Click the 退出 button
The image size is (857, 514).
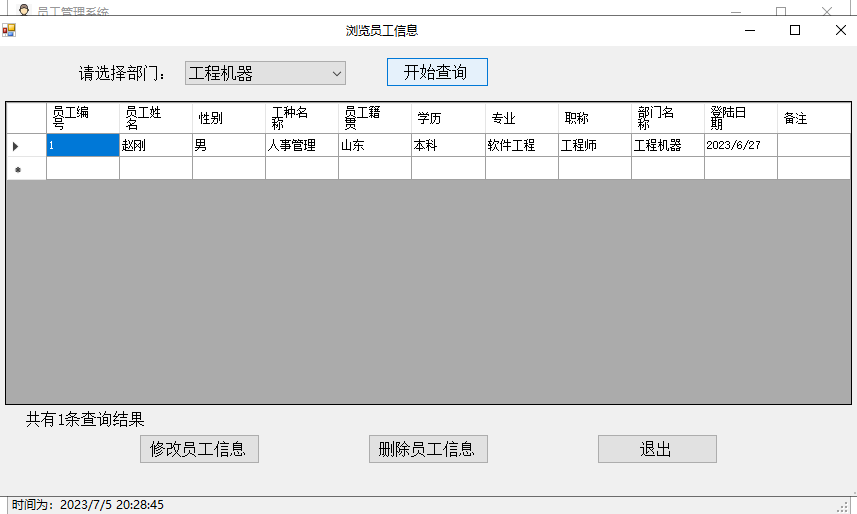click(656, 449)
